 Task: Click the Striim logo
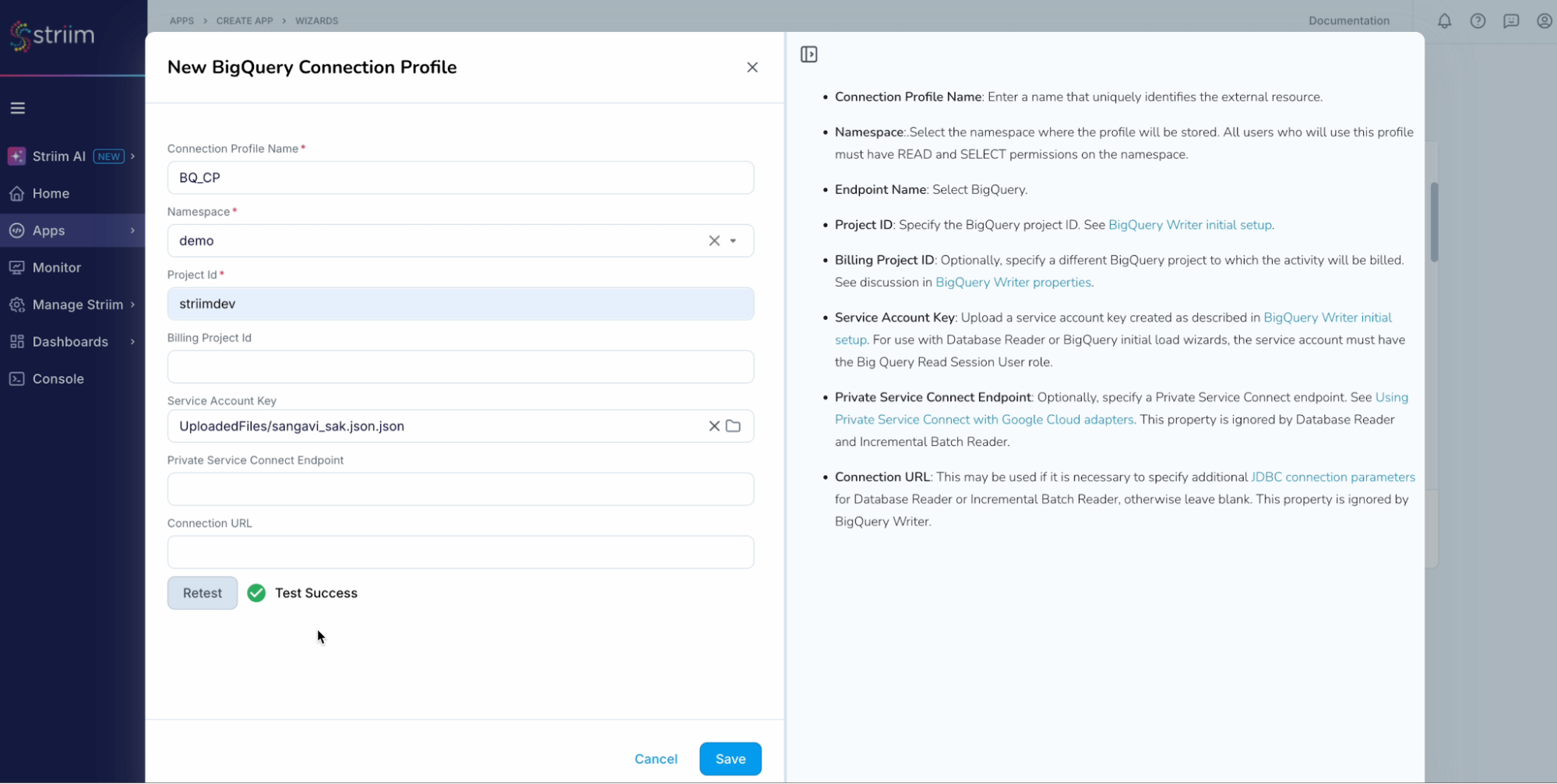52,35
